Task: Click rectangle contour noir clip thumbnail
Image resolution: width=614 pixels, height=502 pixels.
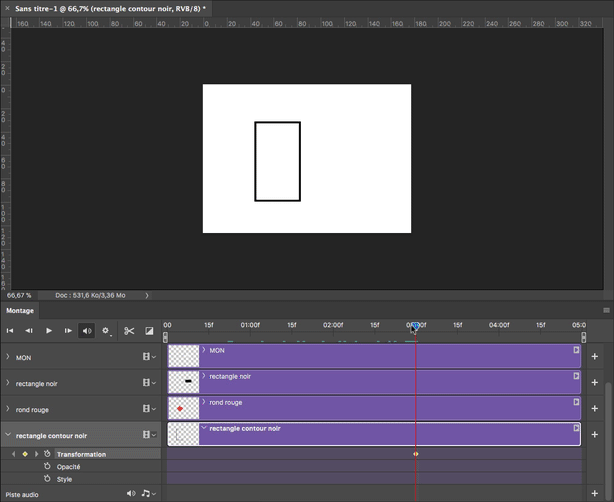Action: pos(184,434)
